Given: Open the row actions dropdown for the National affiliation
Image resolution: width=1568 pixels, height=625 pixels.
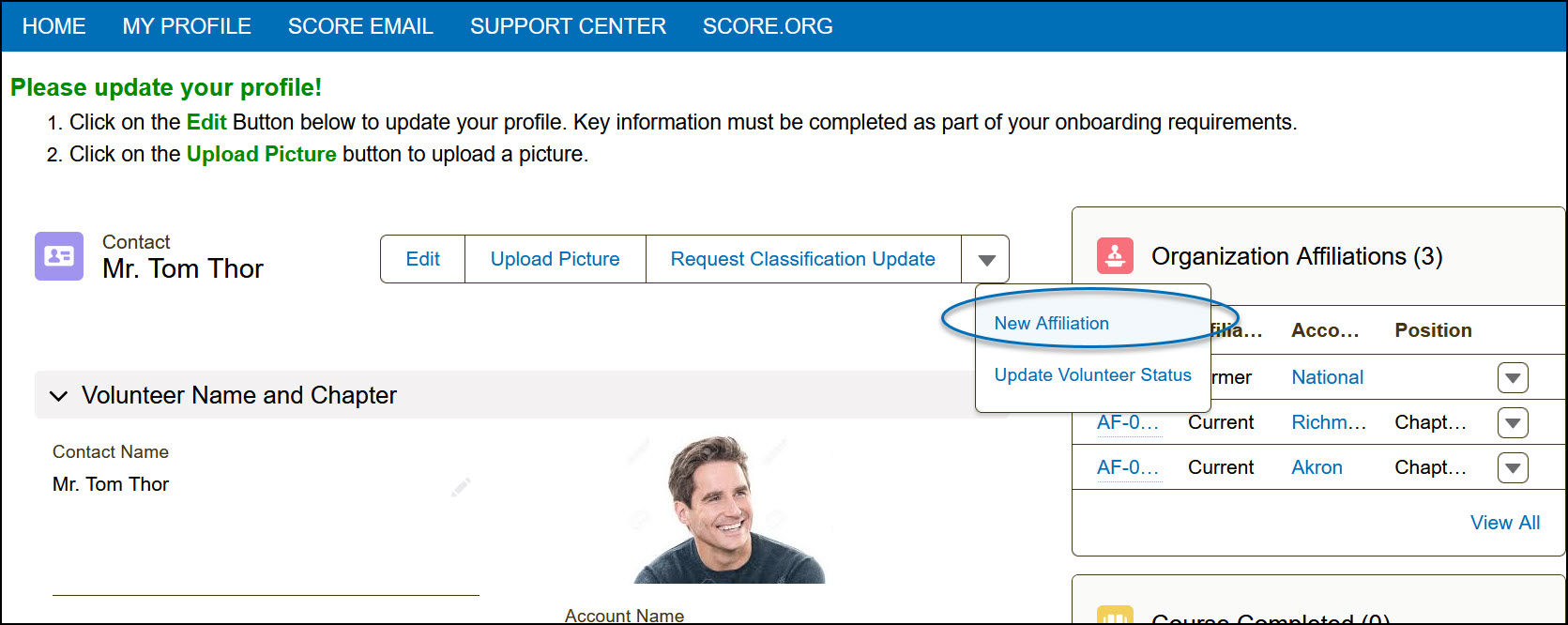Looking at the screenshot, I should [1513, 377].
